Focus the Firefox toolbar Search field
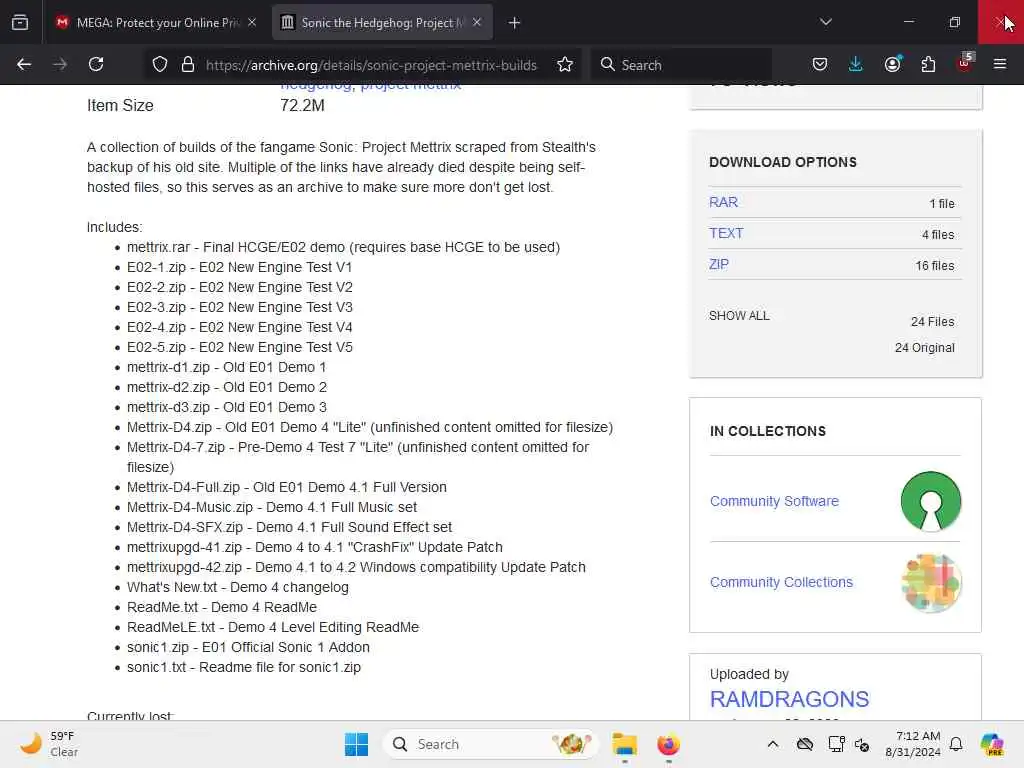 click(x=682, y=65)
